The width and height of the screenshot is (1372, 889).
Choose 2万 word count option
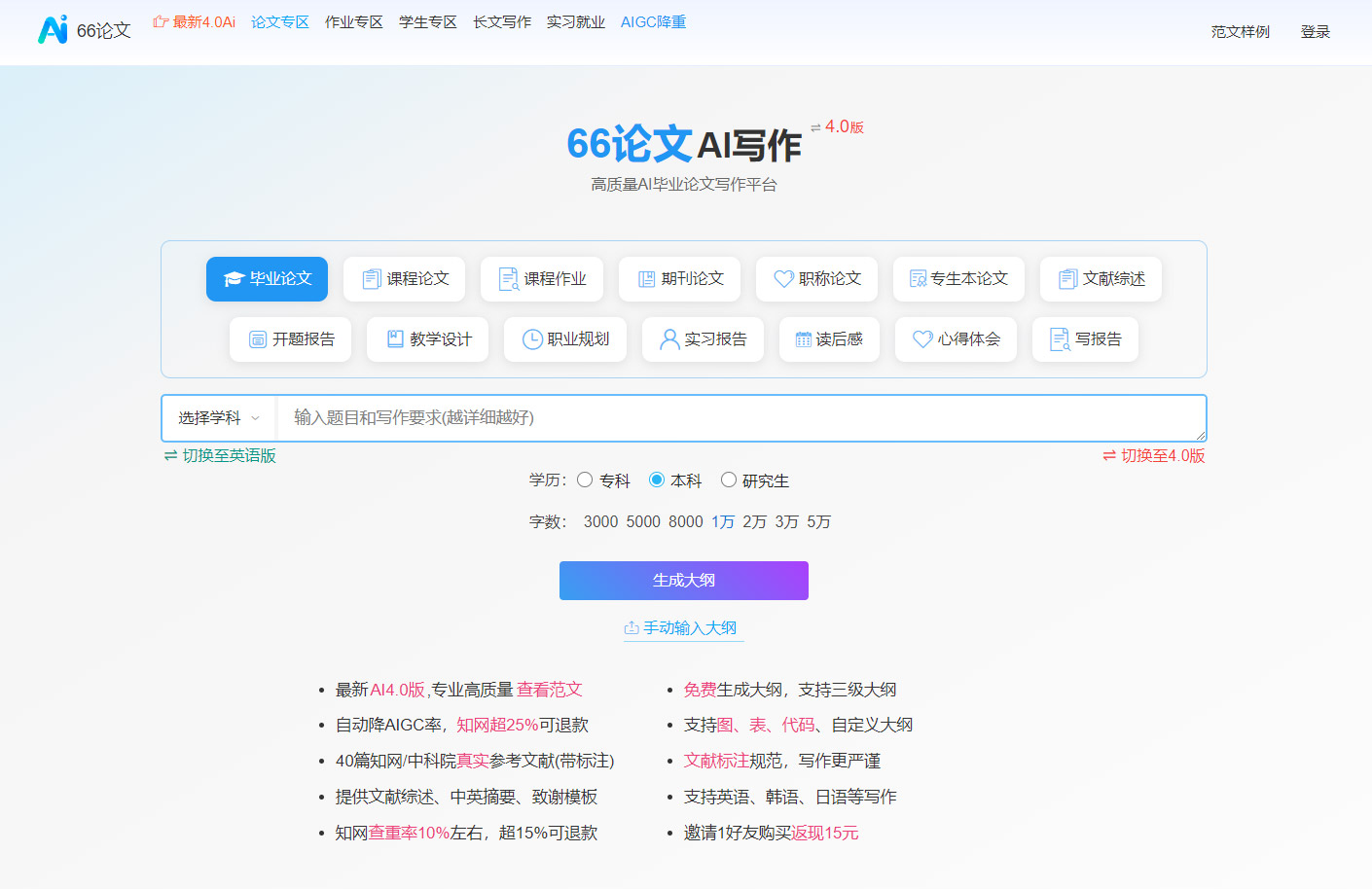point(755,522)
